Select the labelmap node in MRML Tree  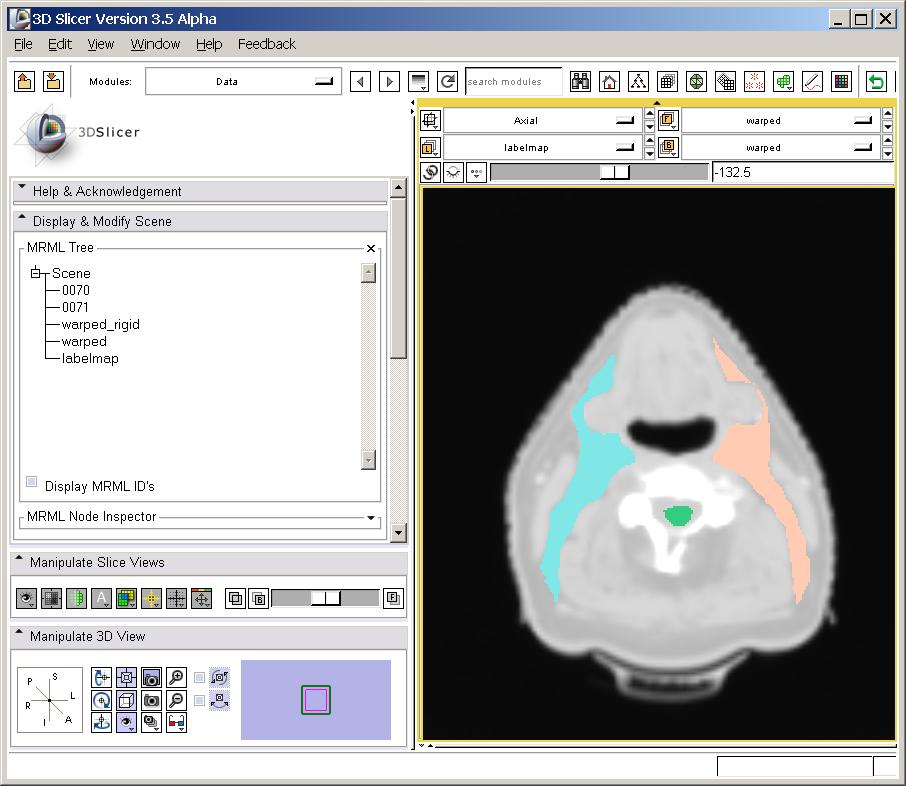pos(90,358)
